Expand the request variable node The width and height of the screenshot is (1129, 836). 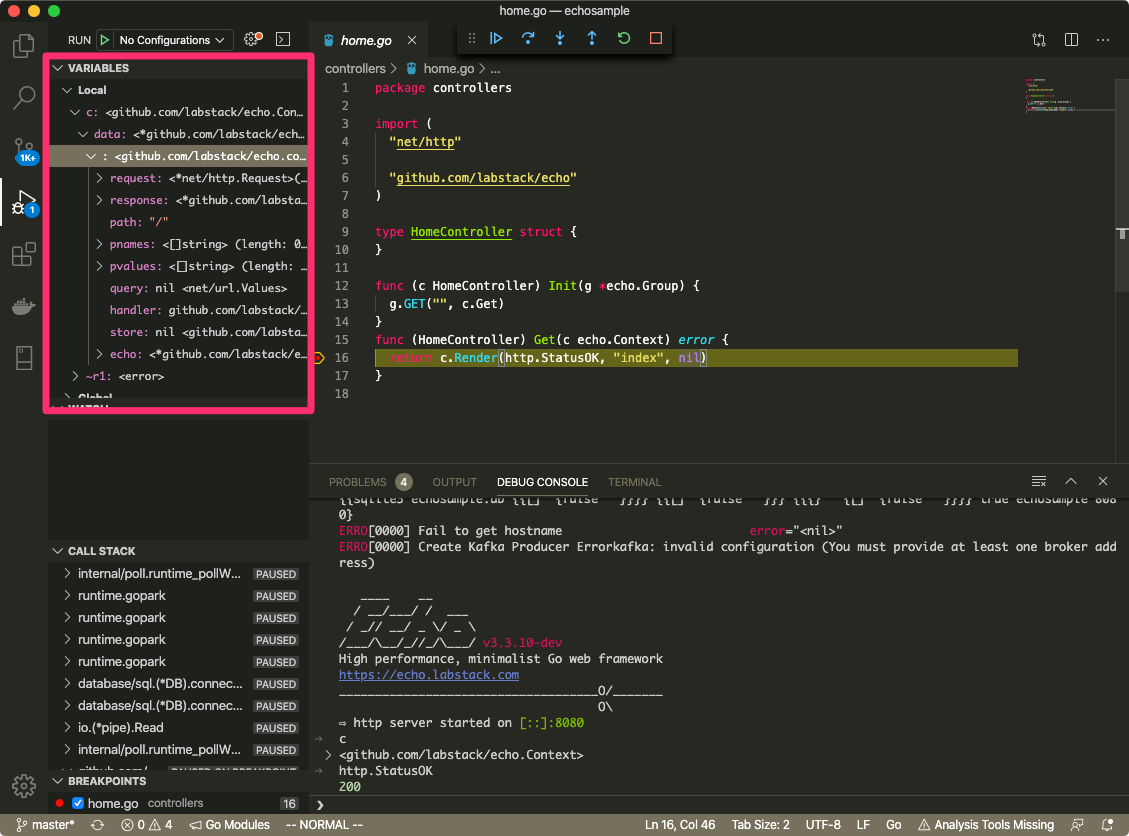(x=99, y=178)
